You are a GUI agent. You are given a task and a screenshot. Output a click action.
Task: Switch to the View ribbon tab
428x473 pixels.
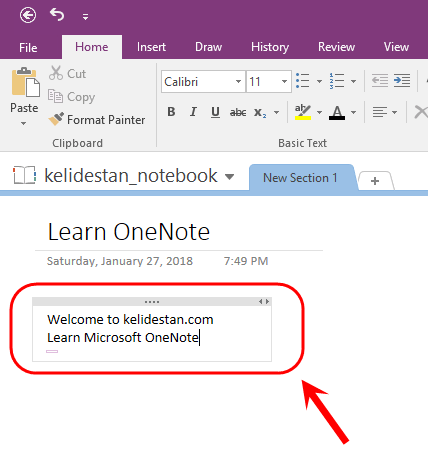point(396,47)
